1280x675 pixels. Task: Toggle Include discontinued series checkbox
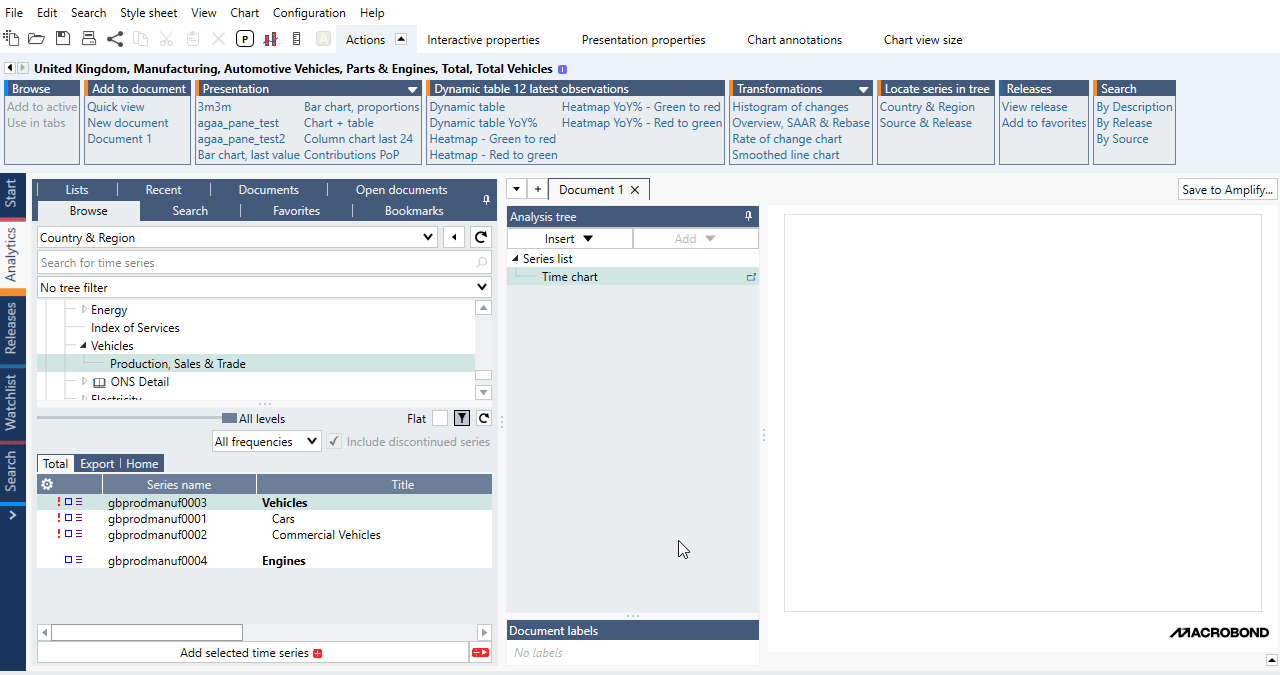[334, 442]
